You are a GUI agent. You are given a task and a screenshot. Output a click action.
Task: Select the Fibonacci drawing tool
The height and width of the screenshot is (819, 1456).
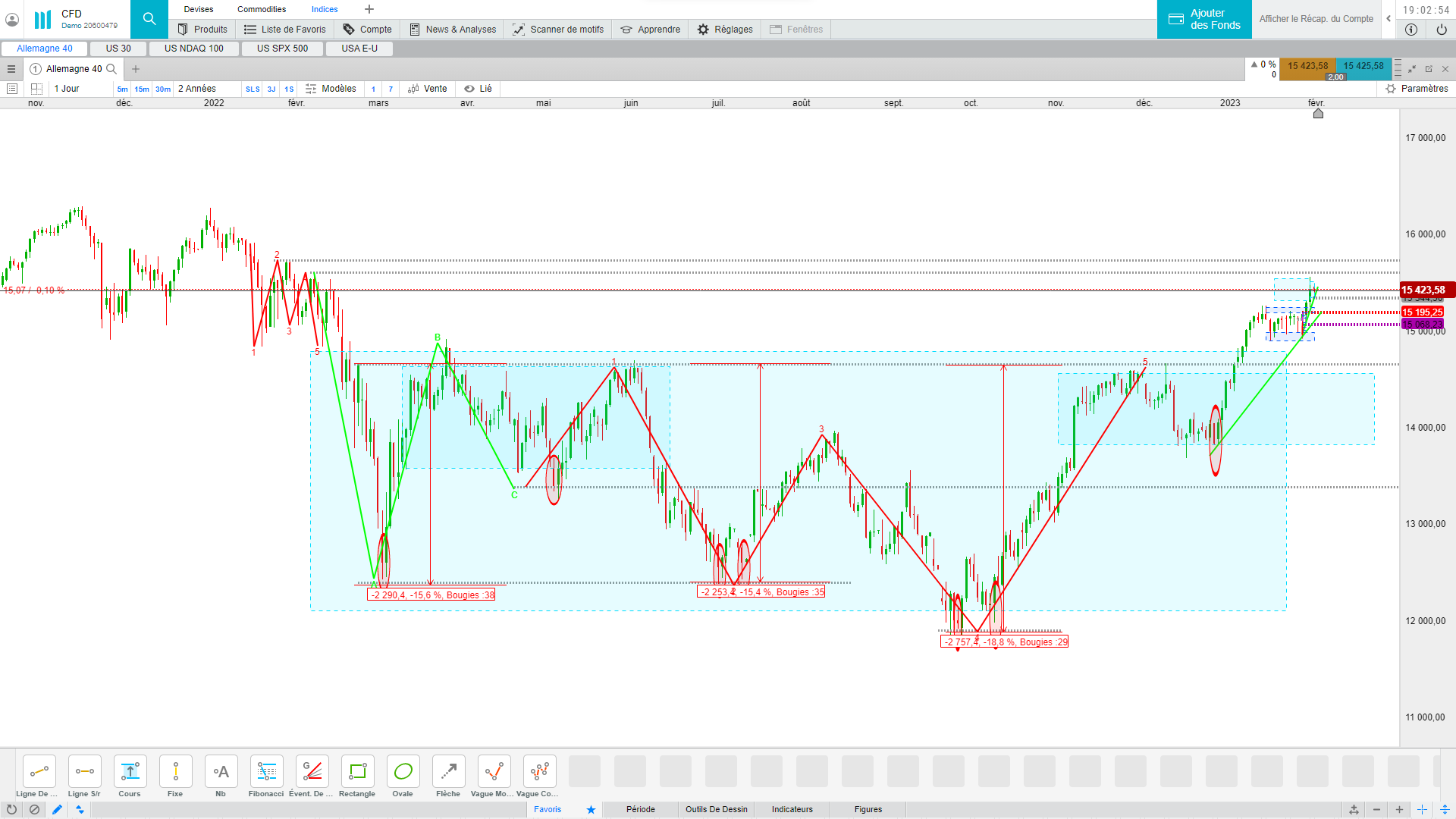click(x=266, y=772)
